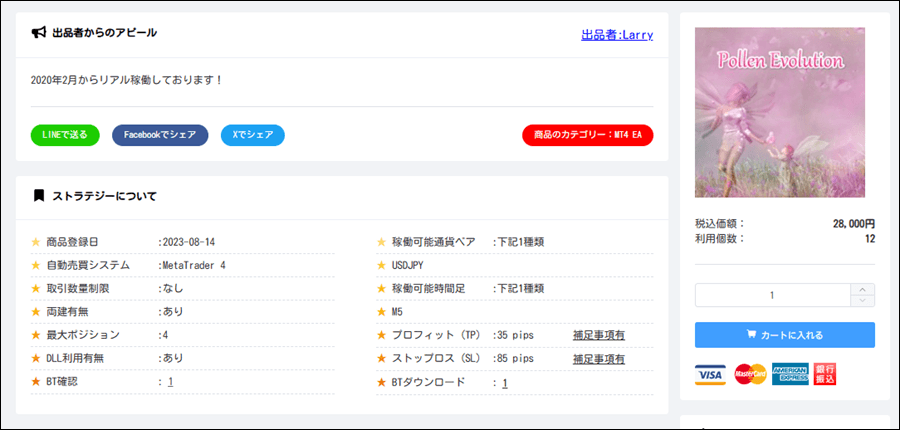Click the bookmark icon beside ストラテジーについて
900x430 pixels.
point(39,196)
